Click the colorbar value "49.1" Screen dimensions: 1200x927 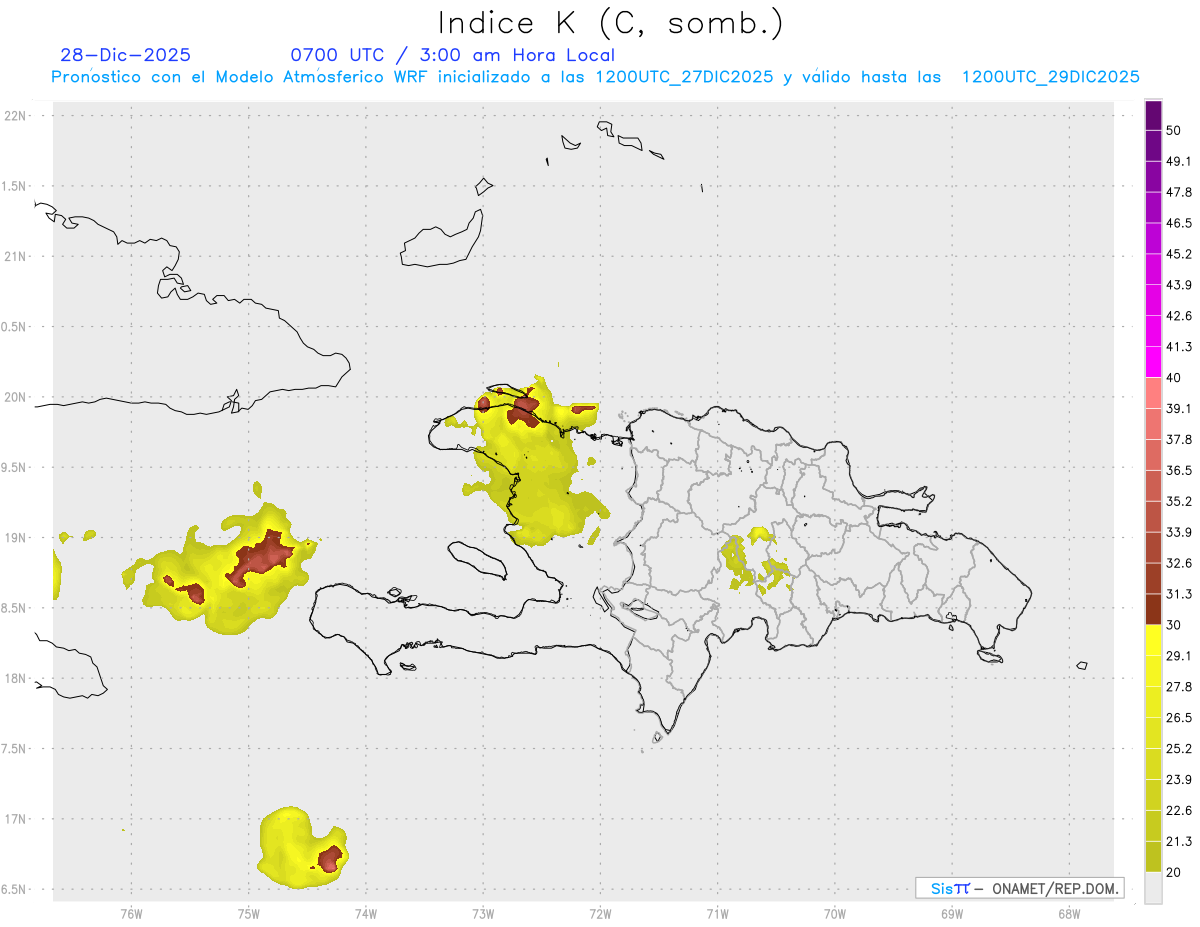(x=1179, y=161)
